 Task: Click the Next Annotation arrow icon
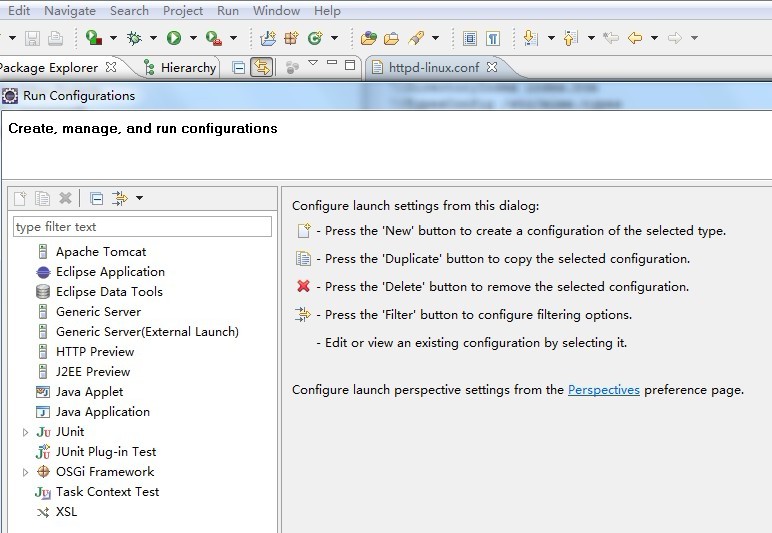pyautogui.click(x=531, y=38)
